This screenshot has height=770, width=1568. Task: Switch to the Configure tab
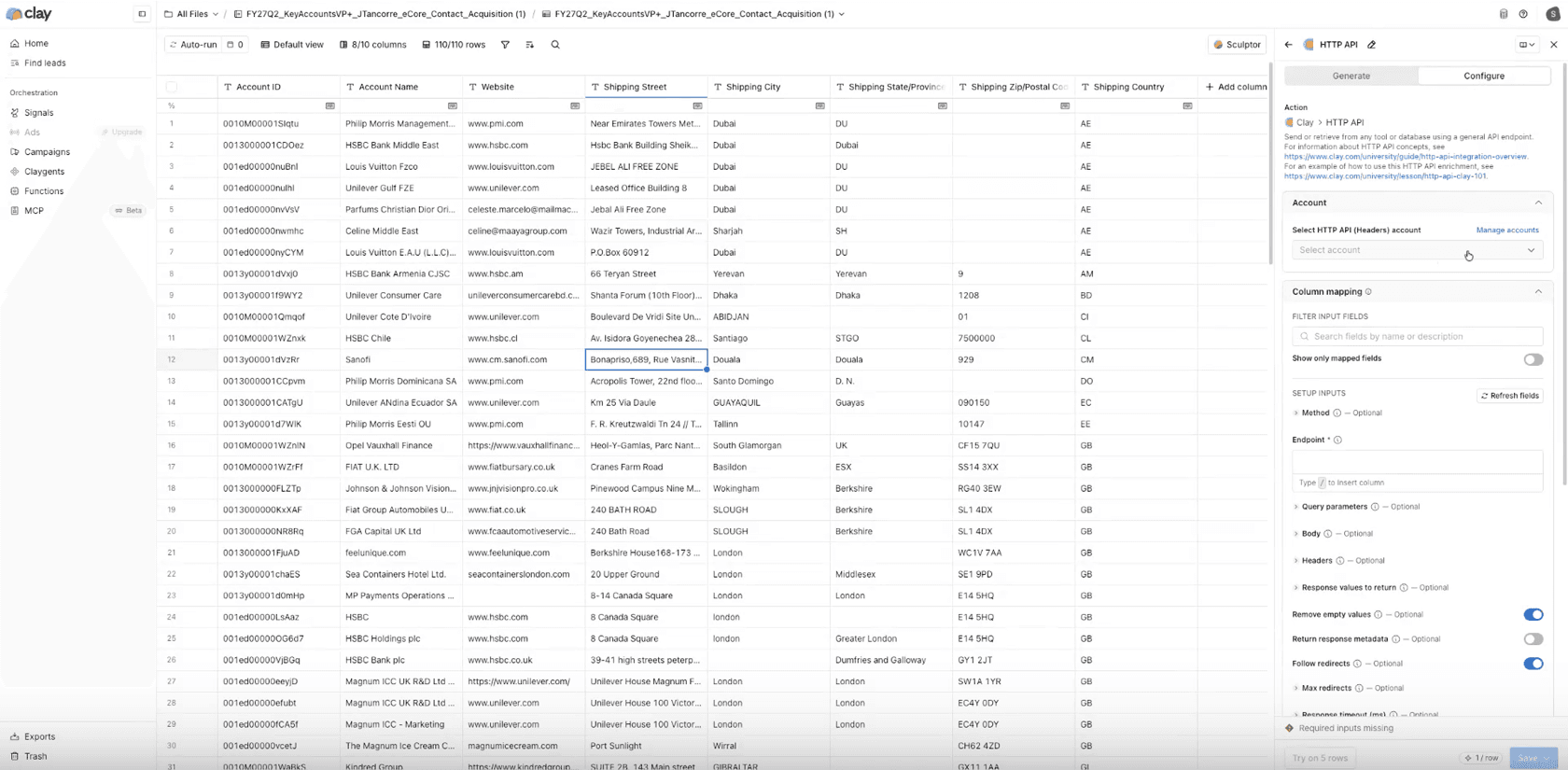pyautogui.click(x=1484, y=76)
